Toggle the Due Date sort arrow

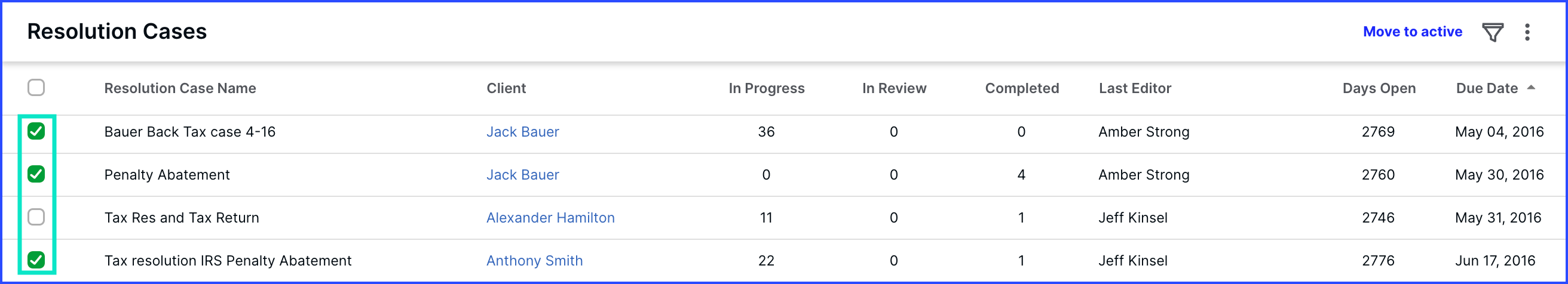pyautogui.click(x=1530, y=88)
